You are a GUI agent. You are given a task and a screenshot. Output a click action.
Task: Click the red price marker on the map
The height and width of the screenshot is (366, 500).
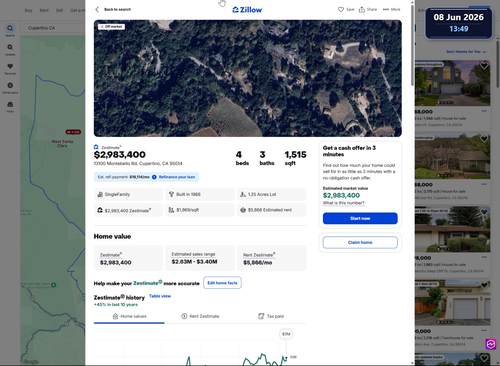73,132
